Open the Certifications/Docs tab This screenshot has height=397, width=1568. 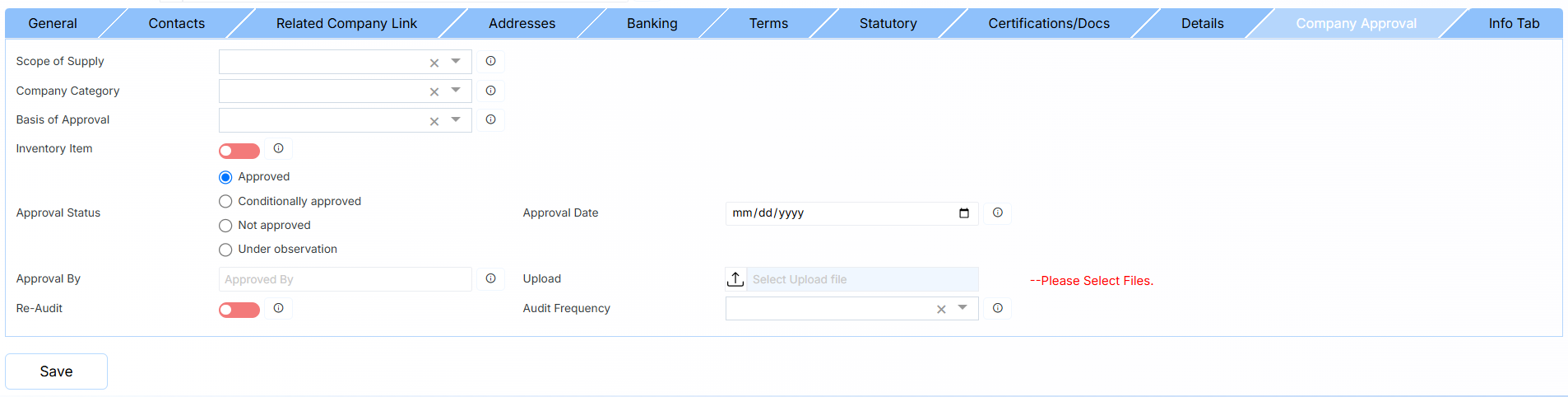click(x=1049, y=23)
